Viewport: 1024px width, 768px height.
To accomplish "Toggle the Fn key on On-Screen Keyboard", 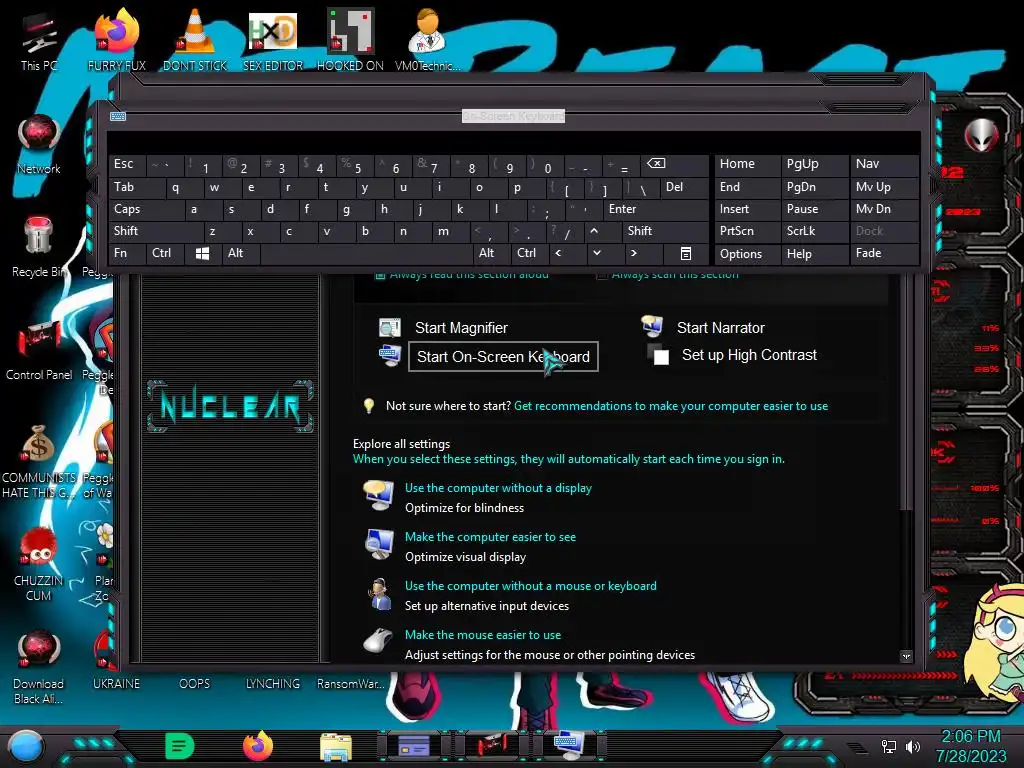I will click(127, 253).
